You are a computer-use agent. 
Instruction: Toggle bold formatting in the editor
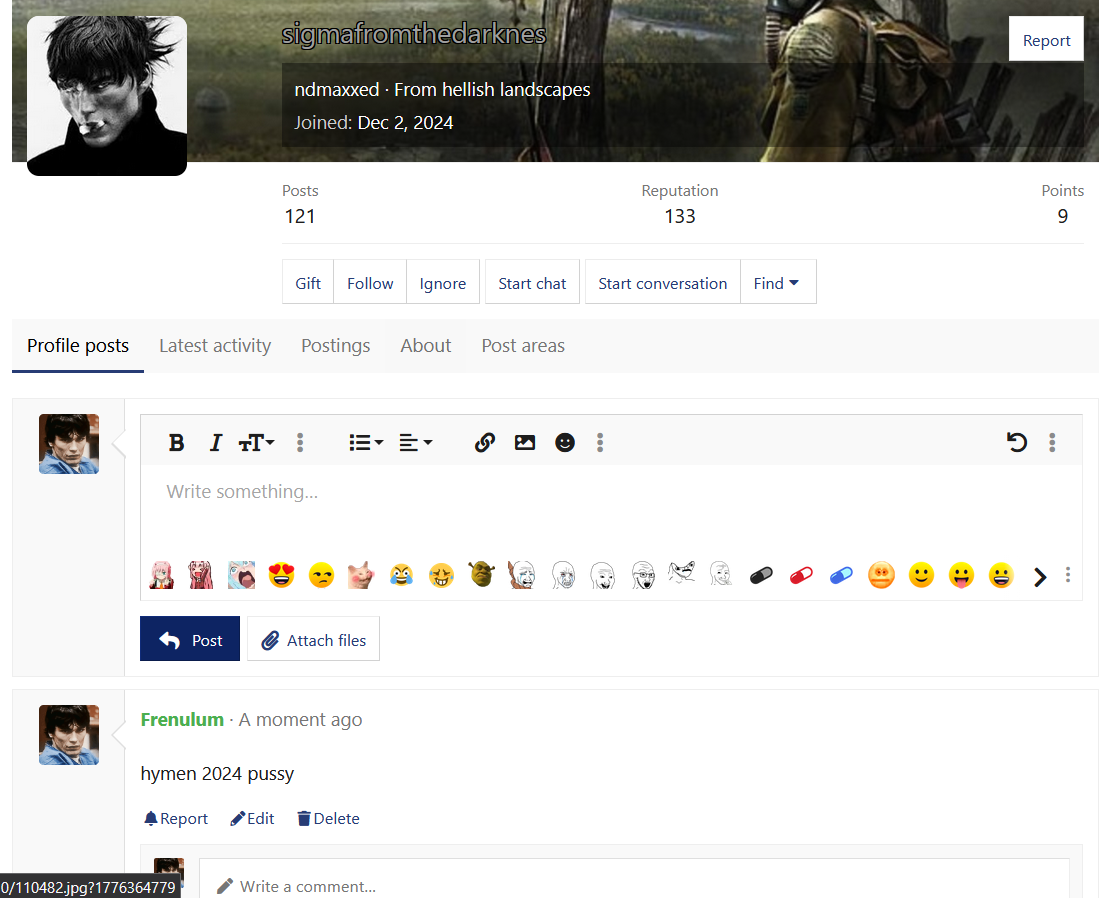176,442
